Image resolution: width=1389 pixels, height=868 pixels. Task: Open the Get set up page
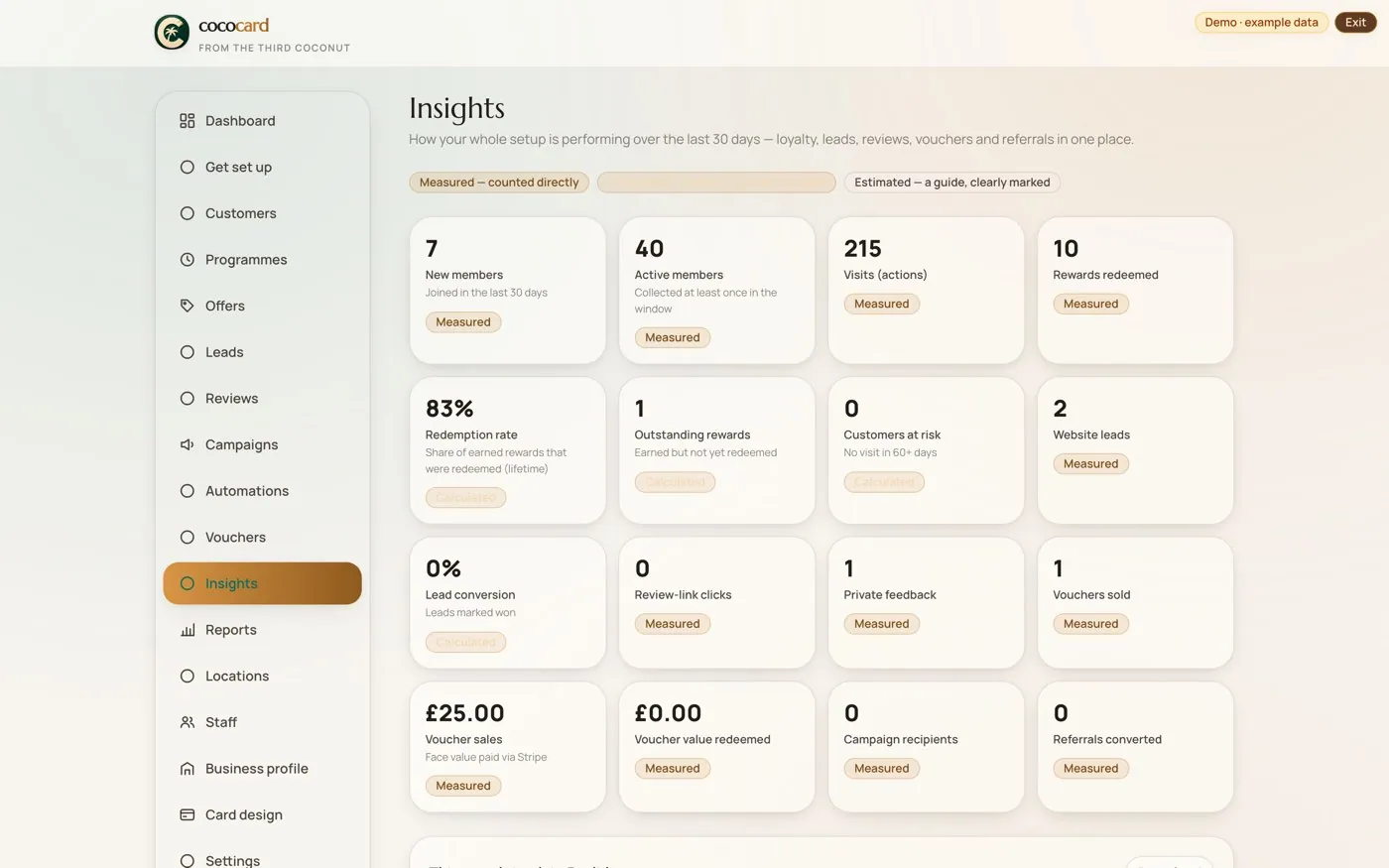point(262,167)
